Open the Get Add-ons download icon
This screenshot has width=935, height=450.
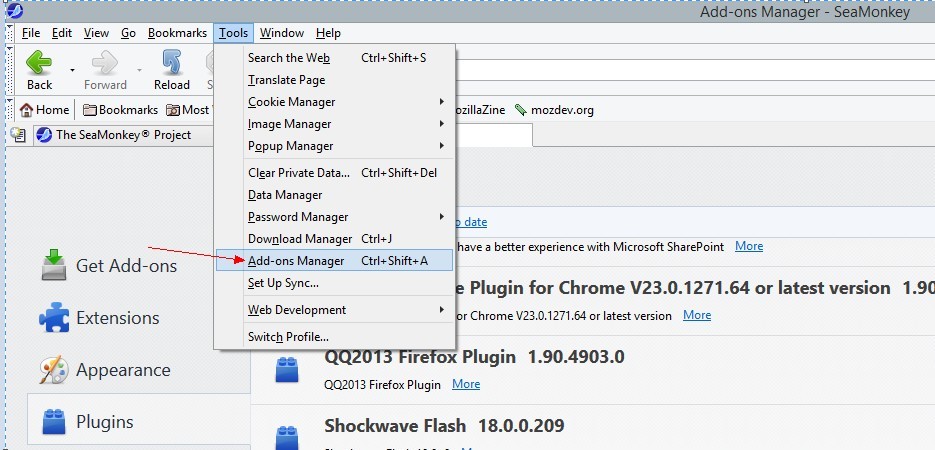[x=54, y=265]
